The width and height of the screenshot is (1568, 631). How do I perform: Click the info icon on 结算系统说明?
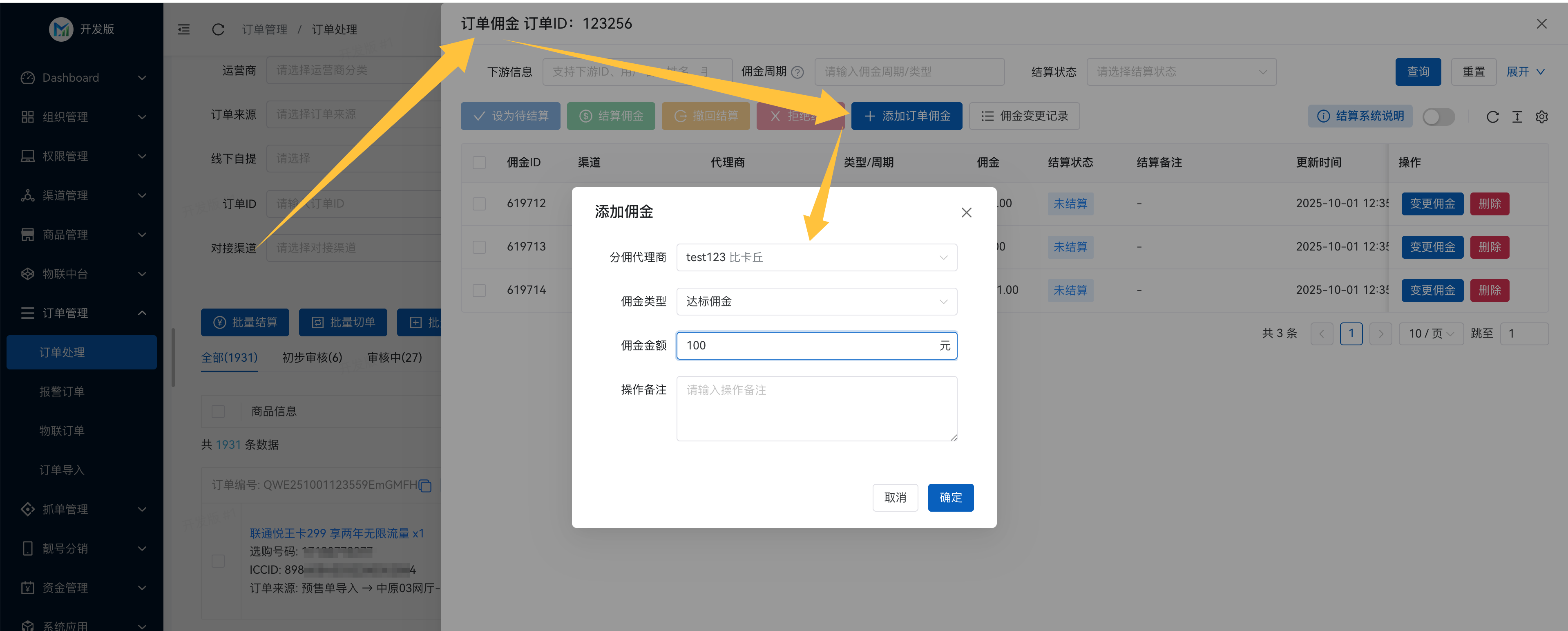tap(1325, 116)
